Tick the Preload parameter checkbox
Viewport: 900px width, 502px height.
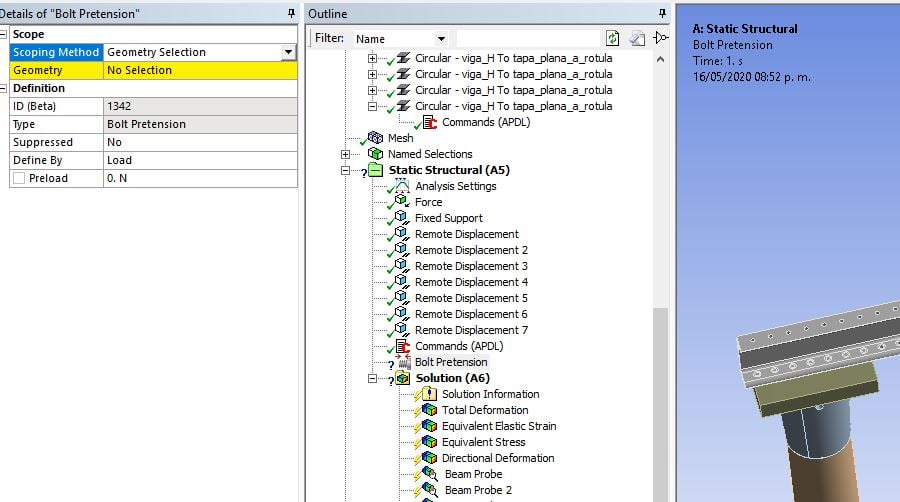pos(19,178)
